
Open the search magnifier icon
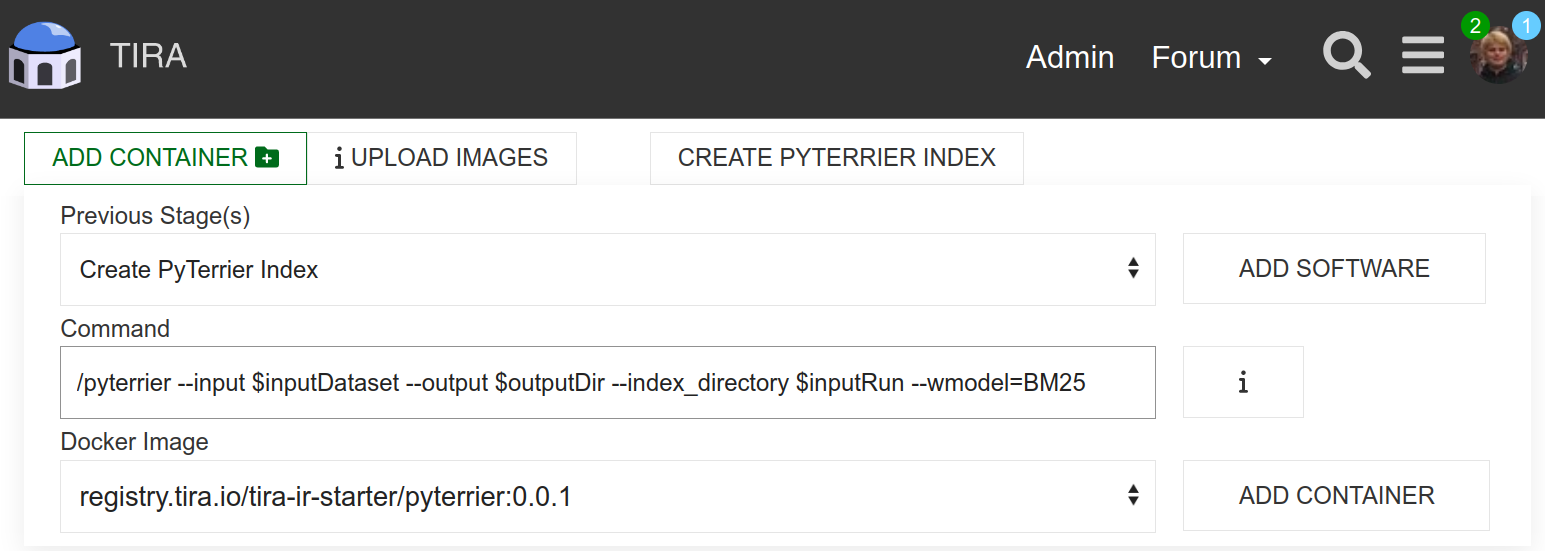1347,56
